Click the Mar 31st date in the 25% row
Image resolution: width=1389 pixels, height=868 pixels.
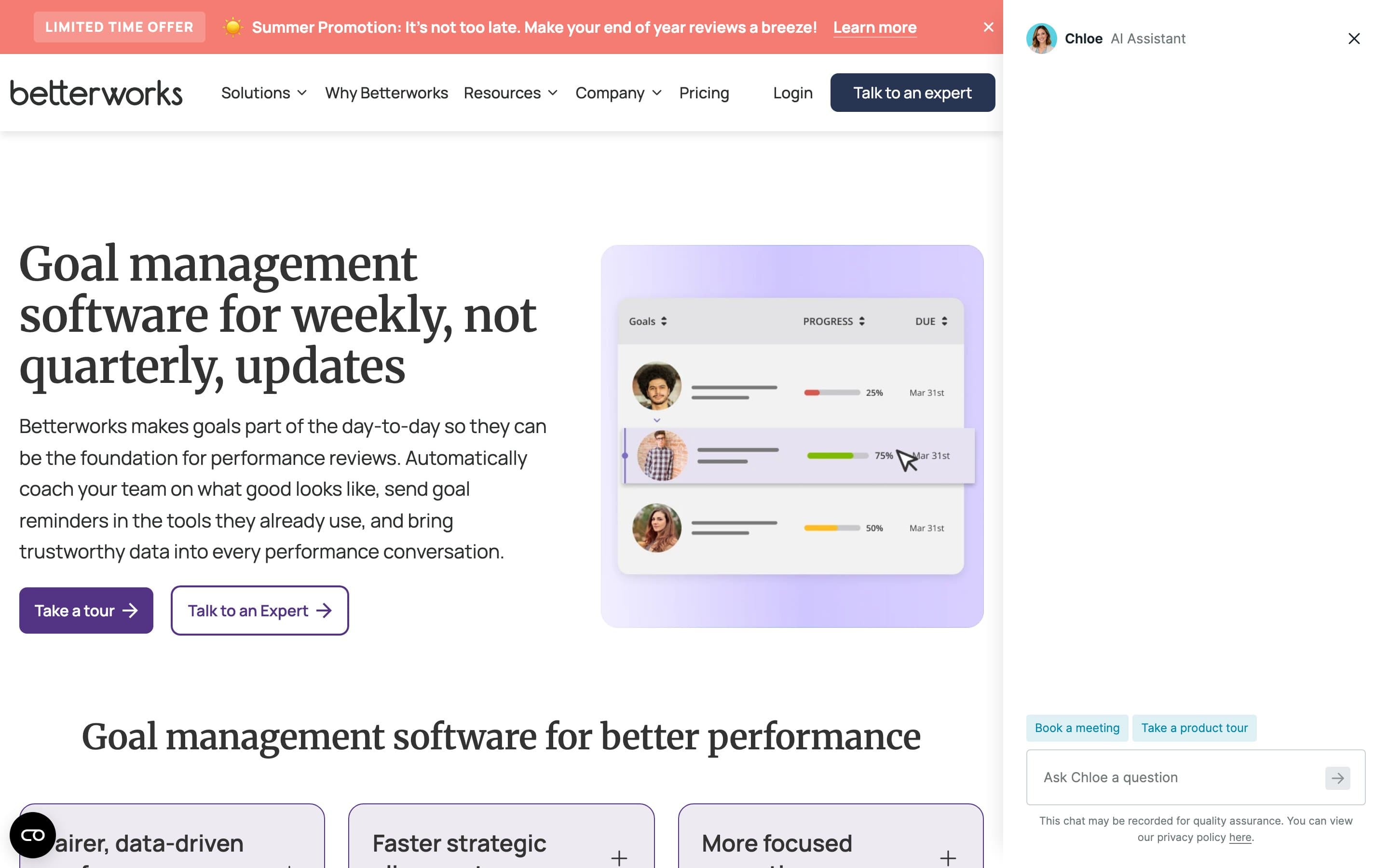click(926, 393)
